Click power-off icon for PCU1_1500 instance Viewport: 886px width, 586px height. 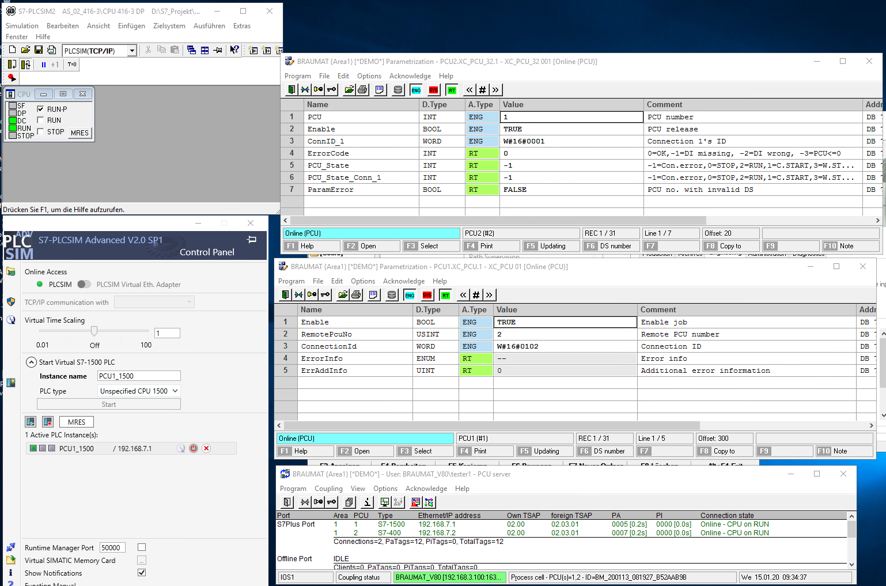pos(193,448)
